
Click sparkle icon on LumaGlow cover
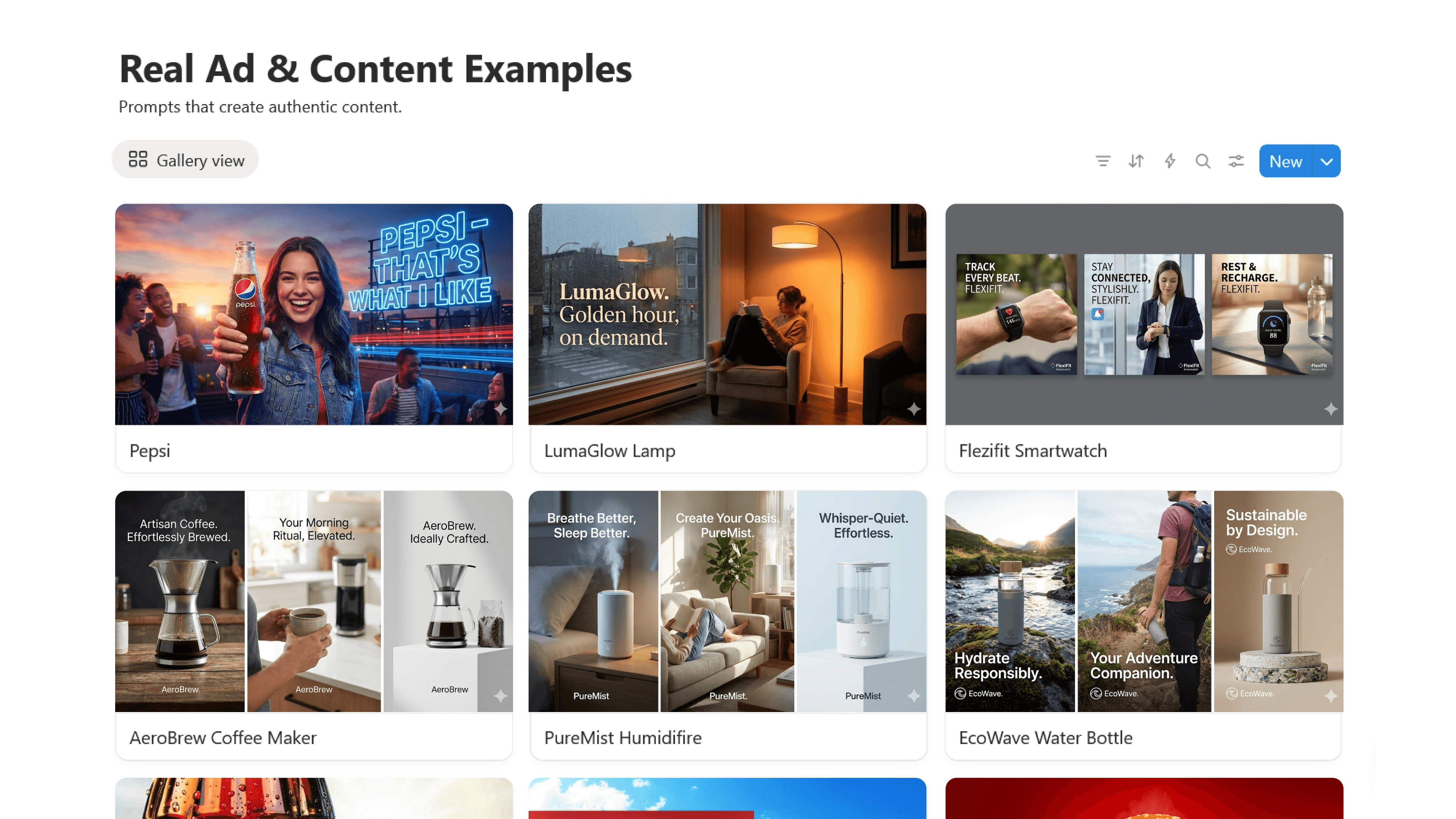914,408
